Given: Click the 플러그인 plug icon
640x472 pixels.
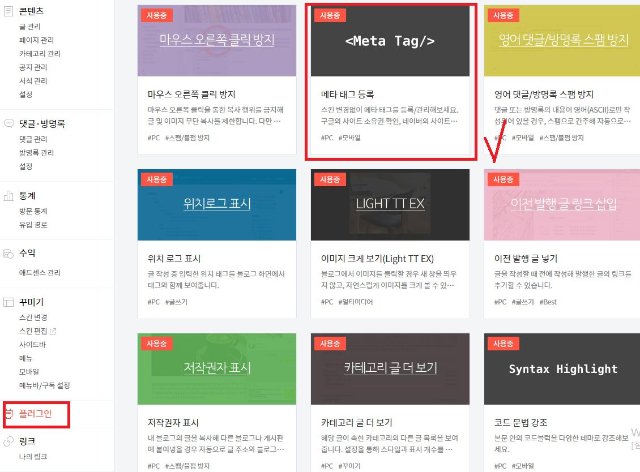Looking at the screenshot, I should click(9, 414).
